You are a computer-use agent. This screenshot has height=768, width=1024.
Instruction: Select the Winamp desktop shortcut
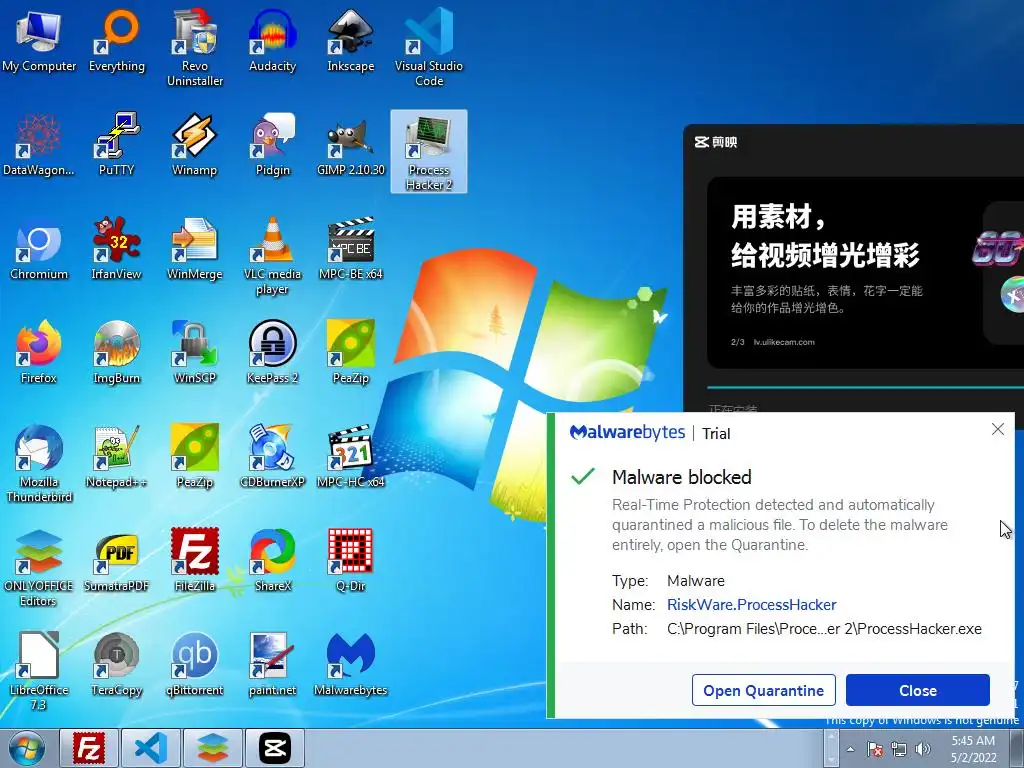click(195, 144)
